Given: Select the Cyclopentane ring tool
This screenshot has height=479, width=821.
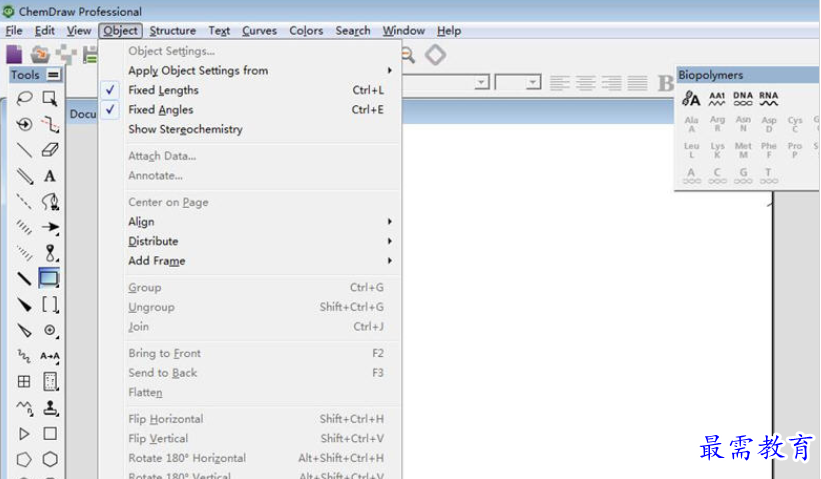Looking at the screenshot, I should click(x=24, y=459).
